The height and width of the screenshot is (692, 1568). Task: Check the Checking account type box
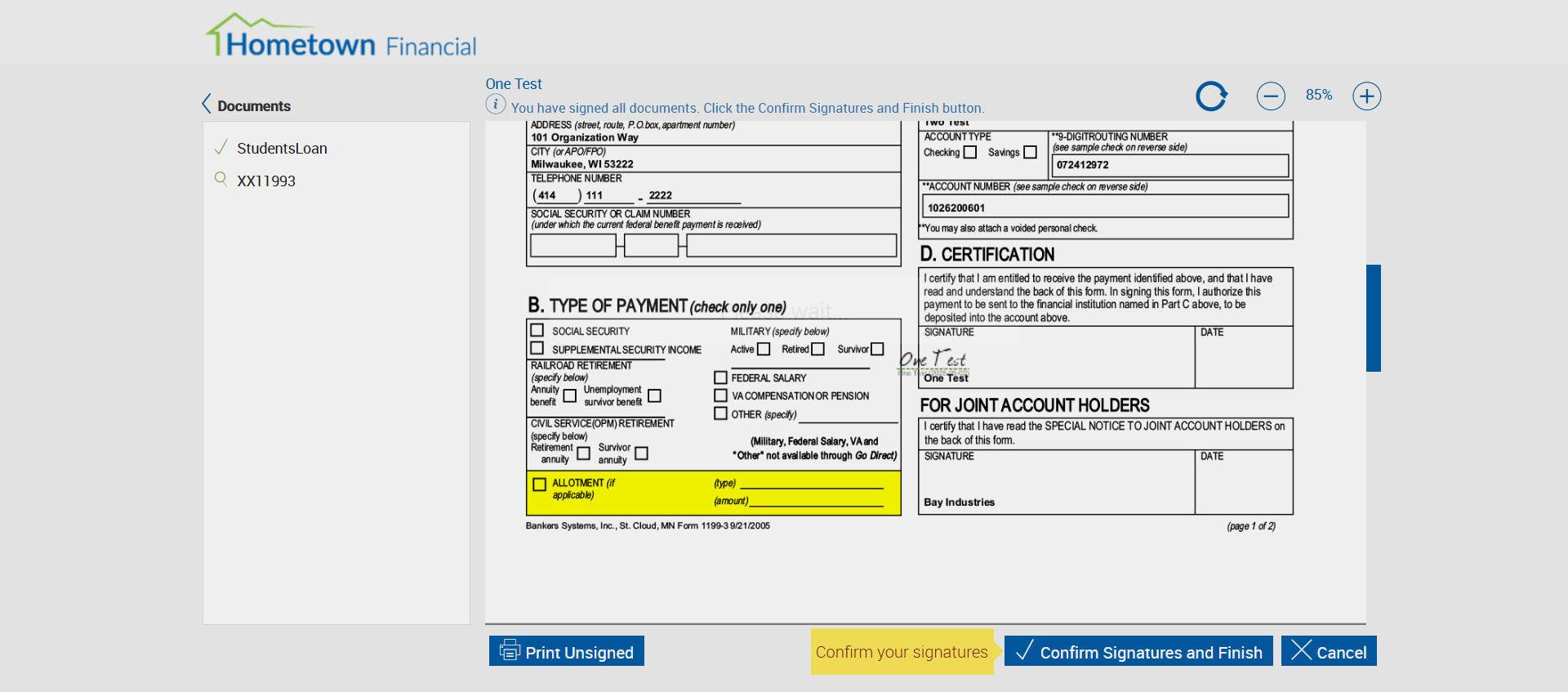tap(970, 153)
